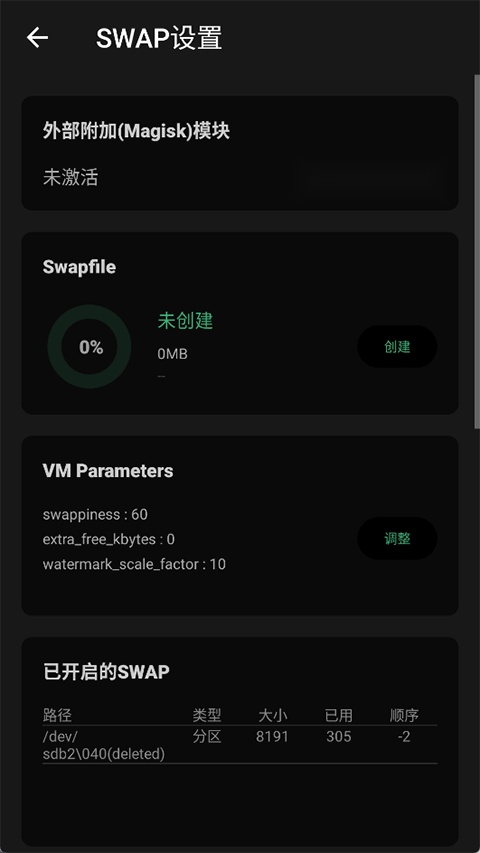480x853 pixels.
Task: Click the VM Parameters heading
Action: pos(108,471)
